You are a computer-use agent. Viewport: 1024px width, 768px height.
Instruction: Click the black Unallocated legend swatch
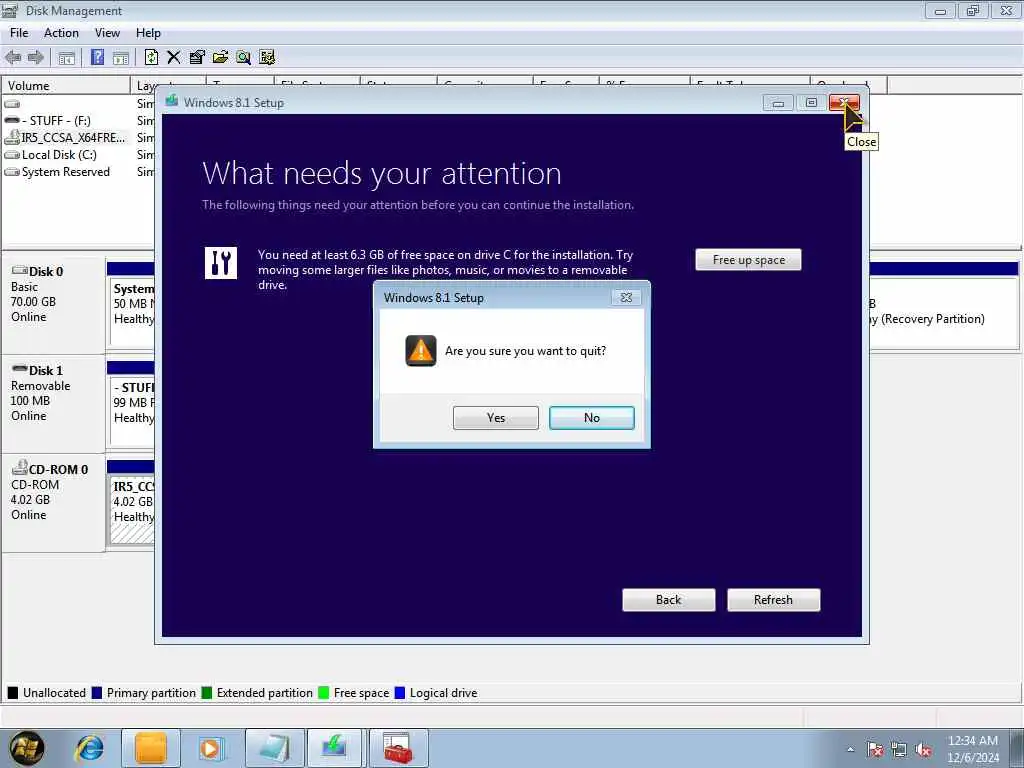click(12, 693)
